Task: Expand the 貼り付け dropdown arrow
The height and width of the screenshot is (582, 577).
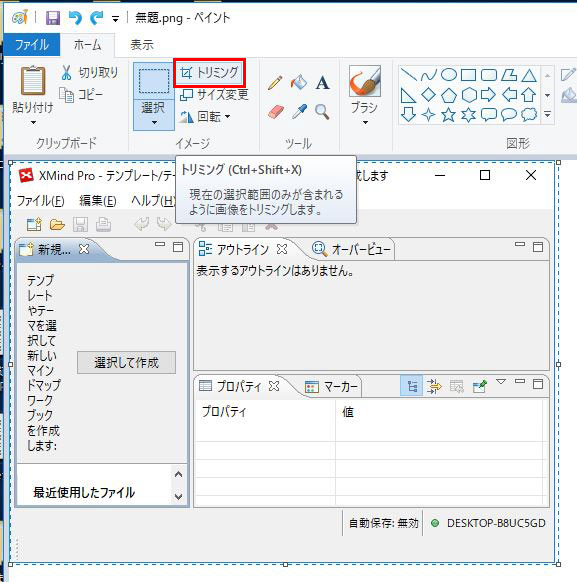Action: [33, 122]
